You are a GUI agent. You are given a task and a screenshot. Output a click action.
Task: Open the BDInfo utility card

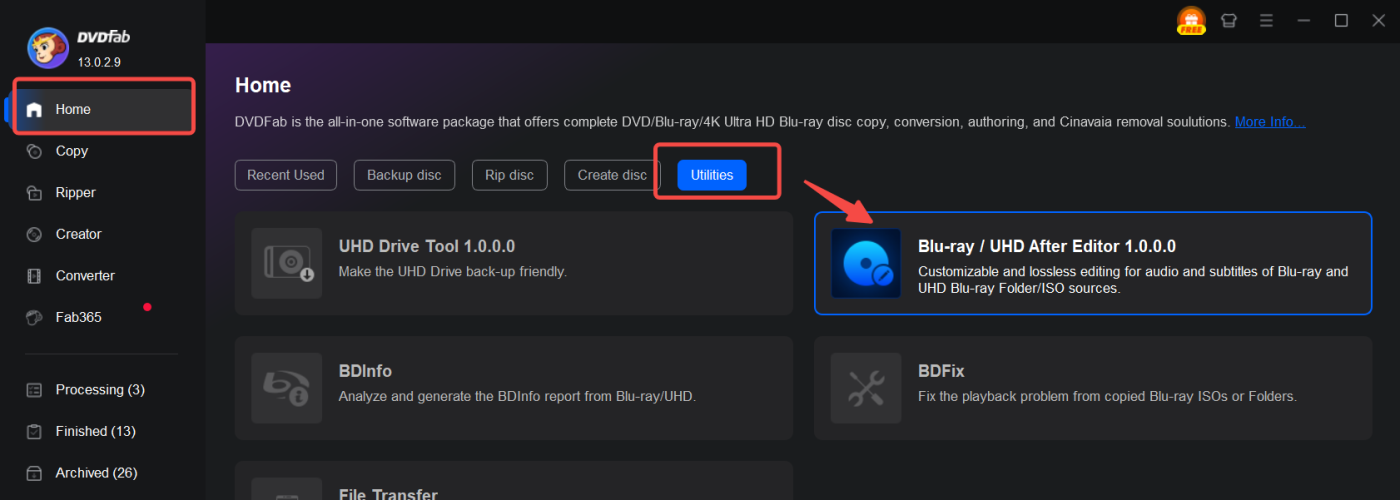[x=514, y=388]
